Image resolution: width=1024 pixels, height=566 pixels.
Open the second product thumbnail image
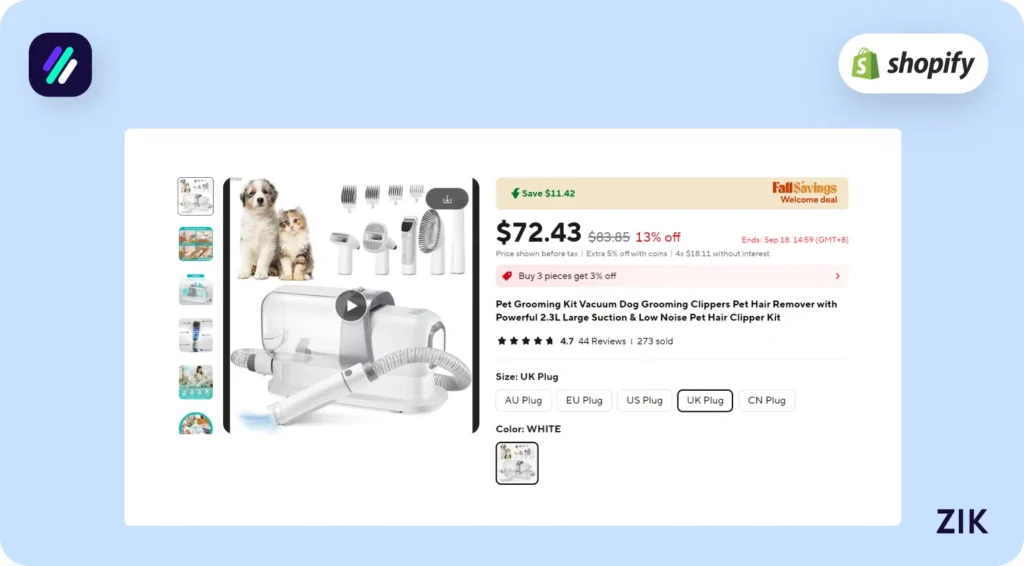[x=195, y=243]
